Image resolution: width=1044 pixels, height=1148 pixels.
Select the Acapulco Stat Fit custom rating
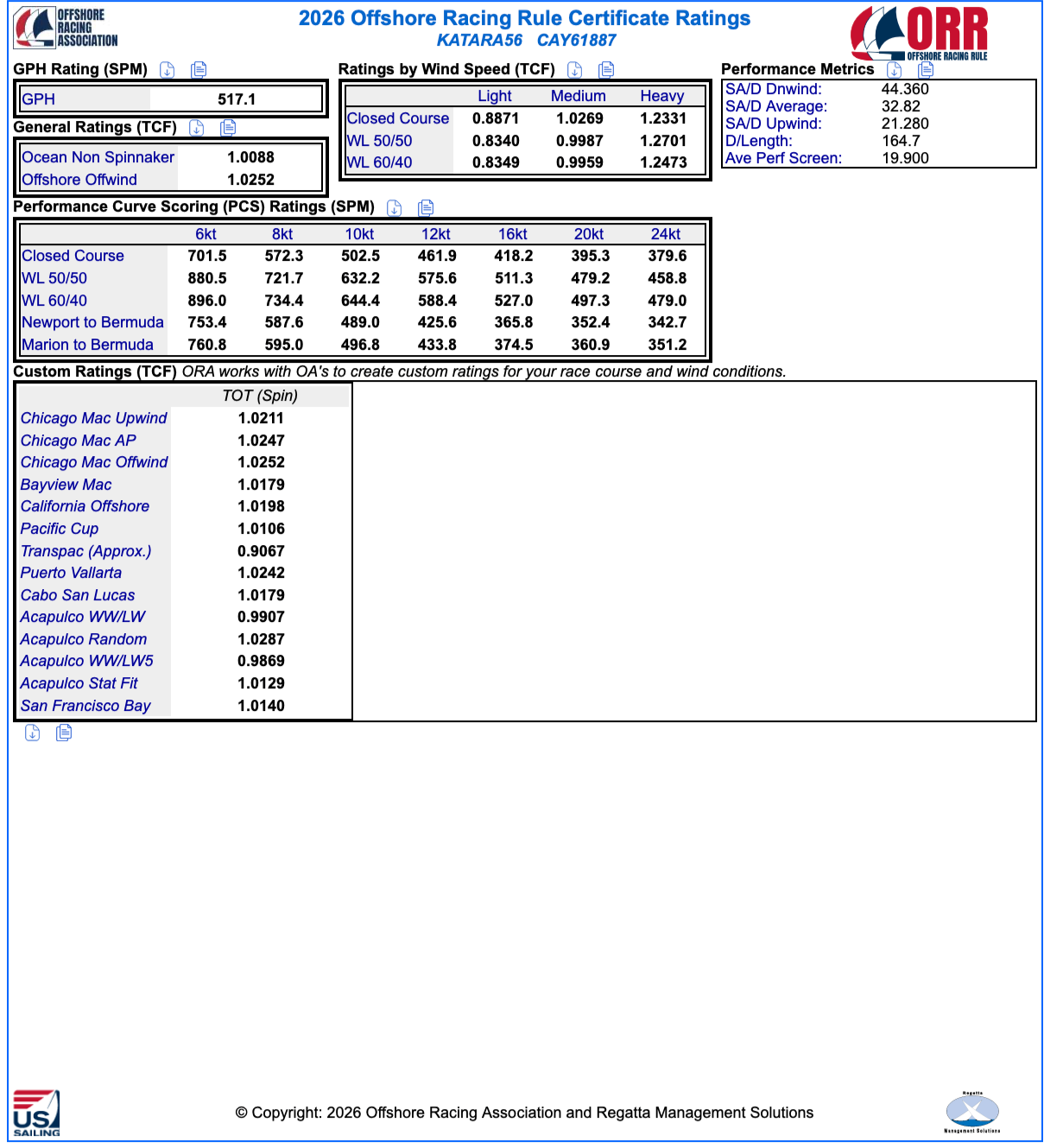click(x=79, y=683)
